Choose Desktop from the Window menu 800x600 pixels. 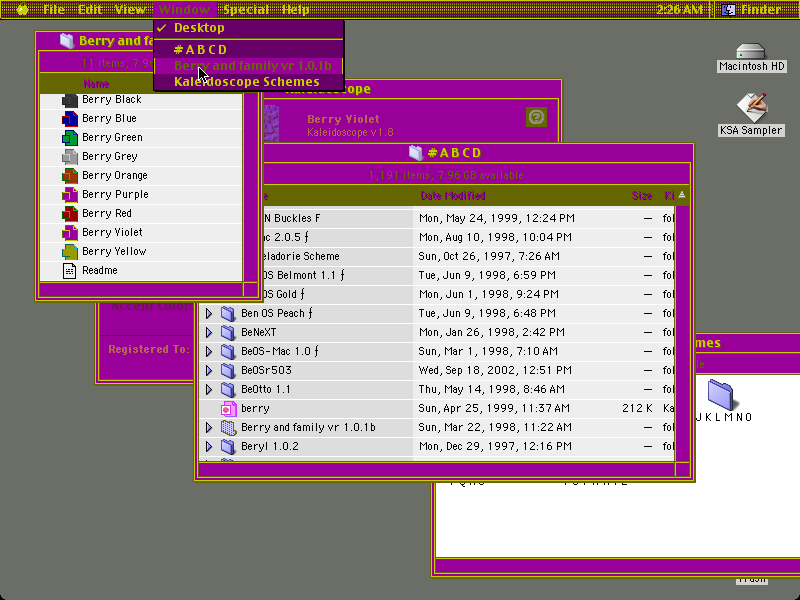pyautogui.click(x=249, y=28)
